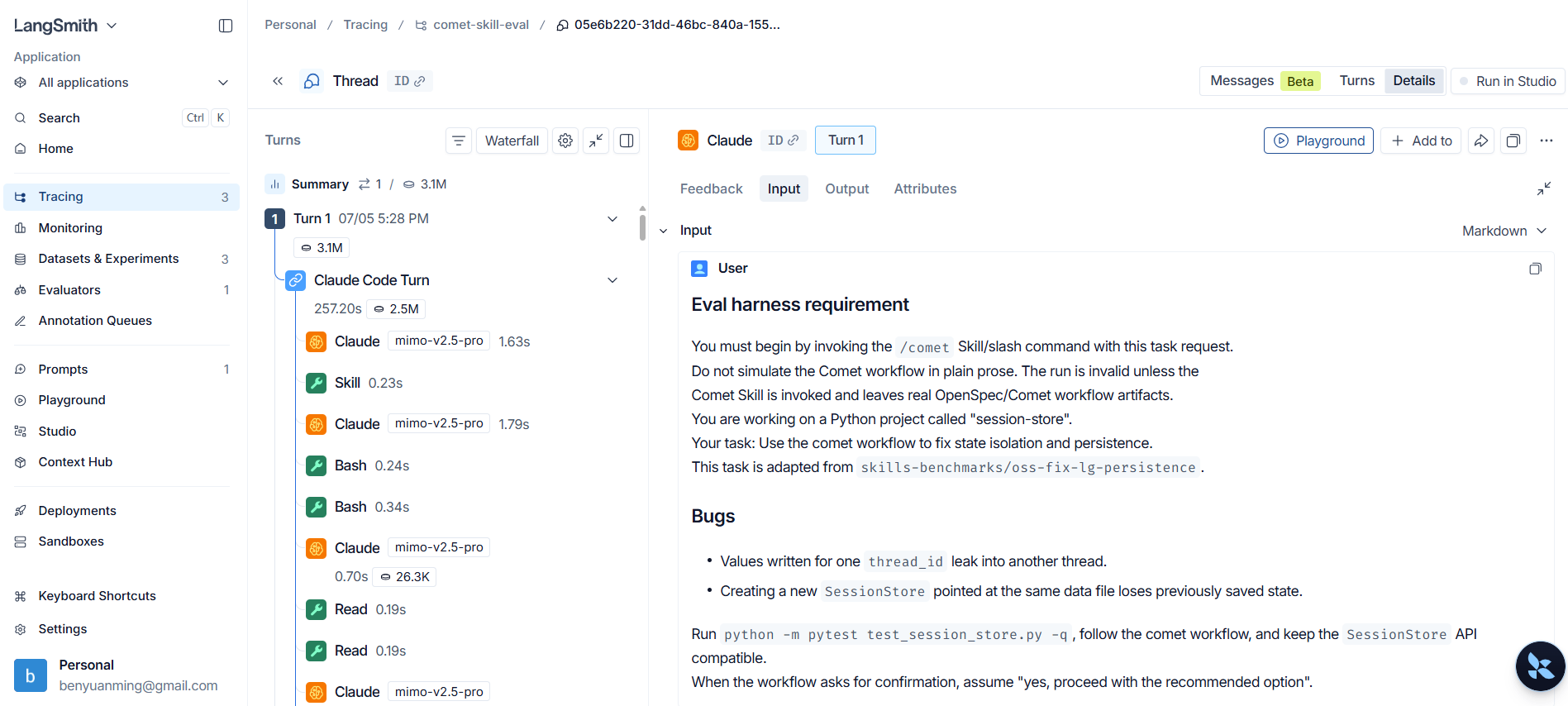
Task: Switch to Attributes tab
Action: (x=925, y=188)
